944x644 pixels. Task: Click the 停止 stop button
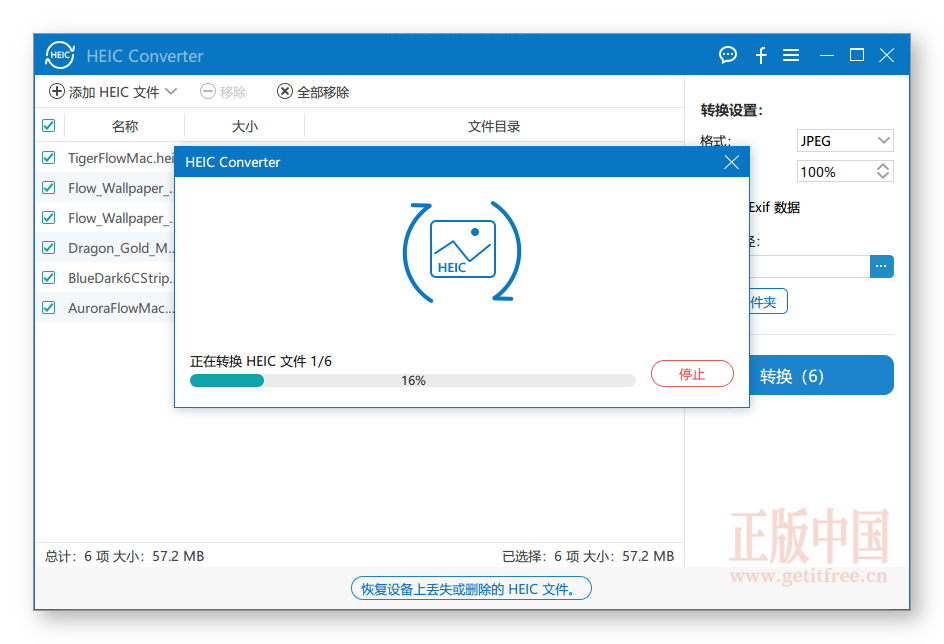point(692,374)
